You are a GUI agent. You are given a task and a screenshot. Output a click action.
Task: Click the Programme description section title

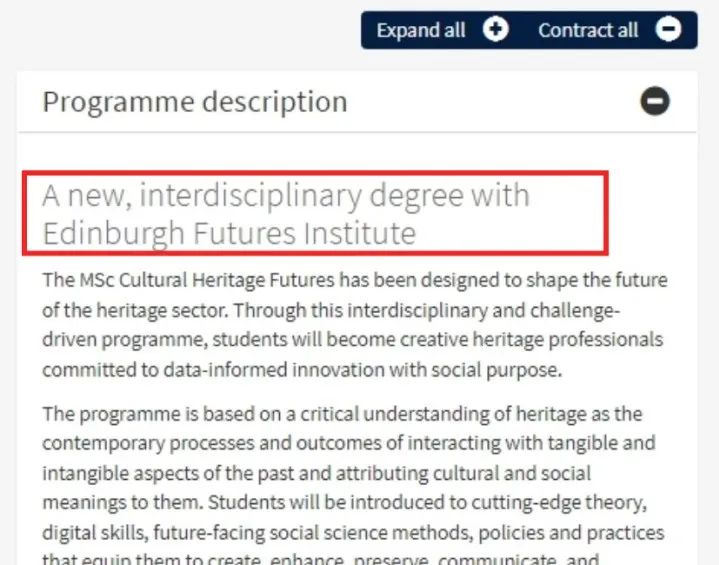195,101
